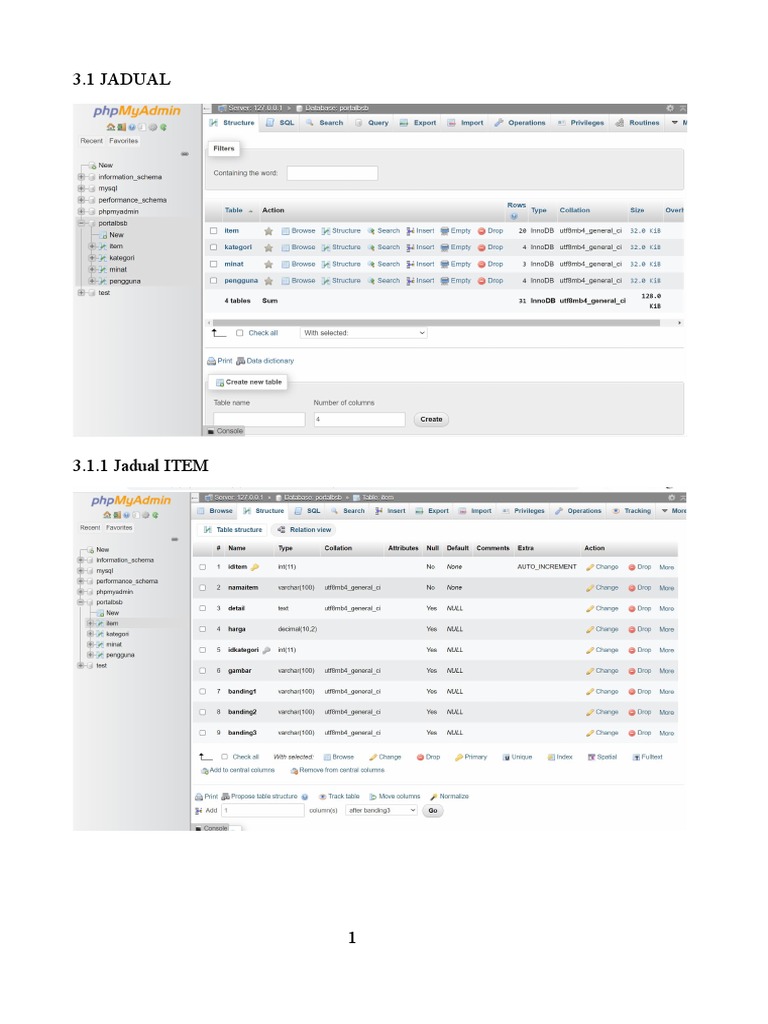Click Unique in the With selected row
768x1024 pixels.
click(x=517, y=757)
